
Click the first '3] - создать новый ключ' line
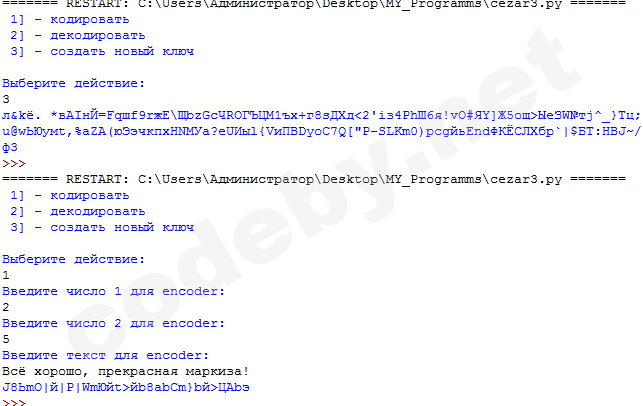(x=102, y=52)
